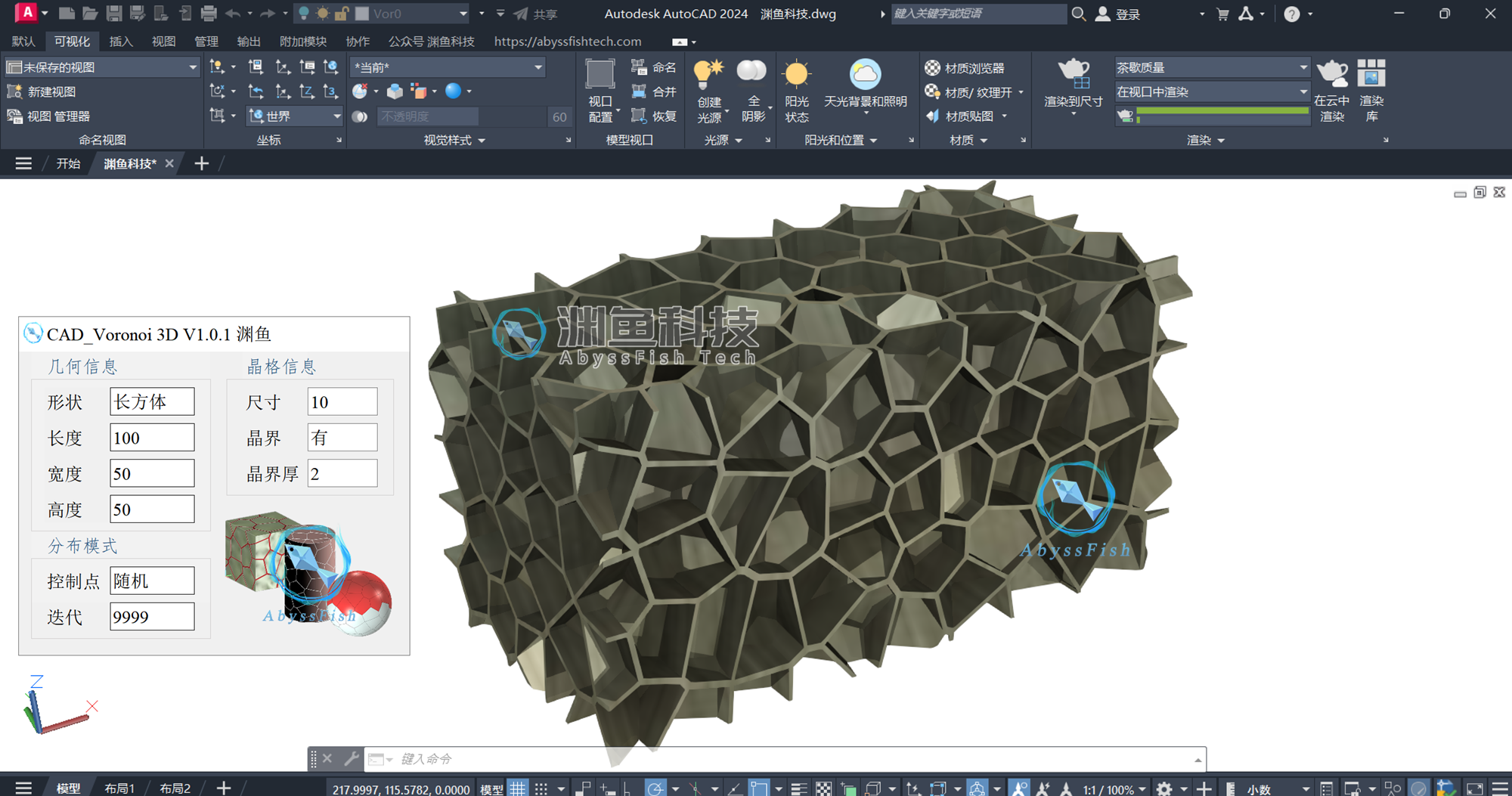Toggle the layer lock icon in layer bar

[341, 14]
